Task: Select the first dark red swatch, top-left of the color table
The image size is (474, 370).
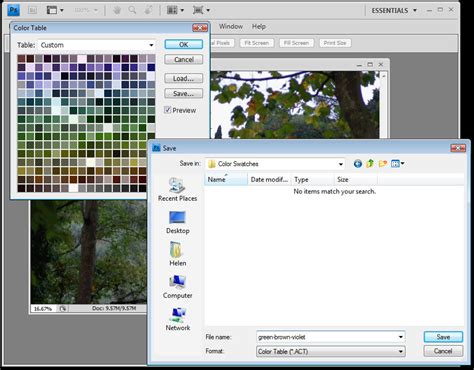Action: pyautogui.click(x=21, y=59)
